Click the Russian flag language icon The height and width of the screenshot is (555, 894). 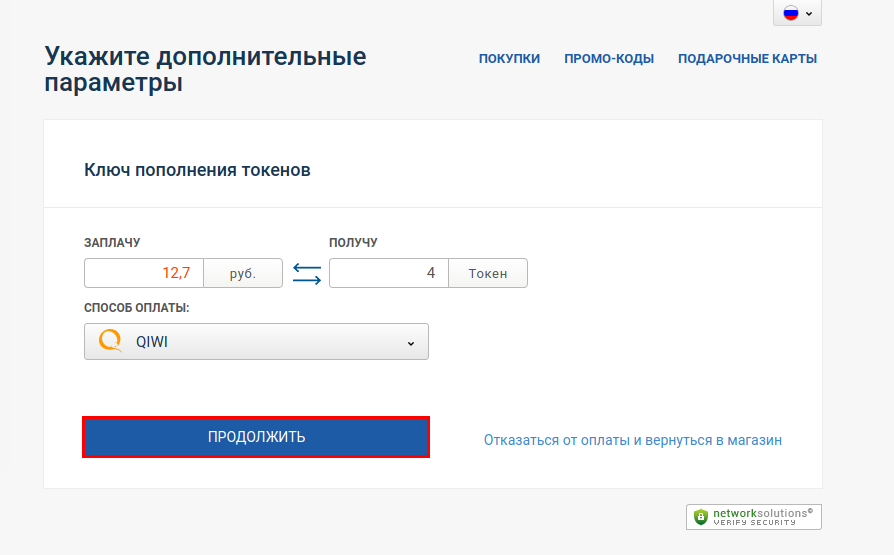tap(791, 13)
